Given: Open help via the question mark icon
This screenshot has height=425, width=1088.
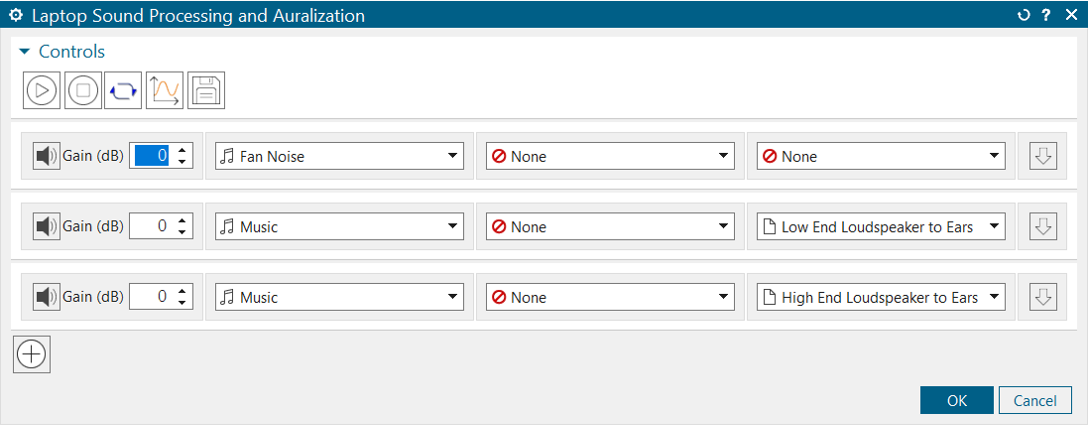Looking at the screenshot, I should click(1046, 15).
